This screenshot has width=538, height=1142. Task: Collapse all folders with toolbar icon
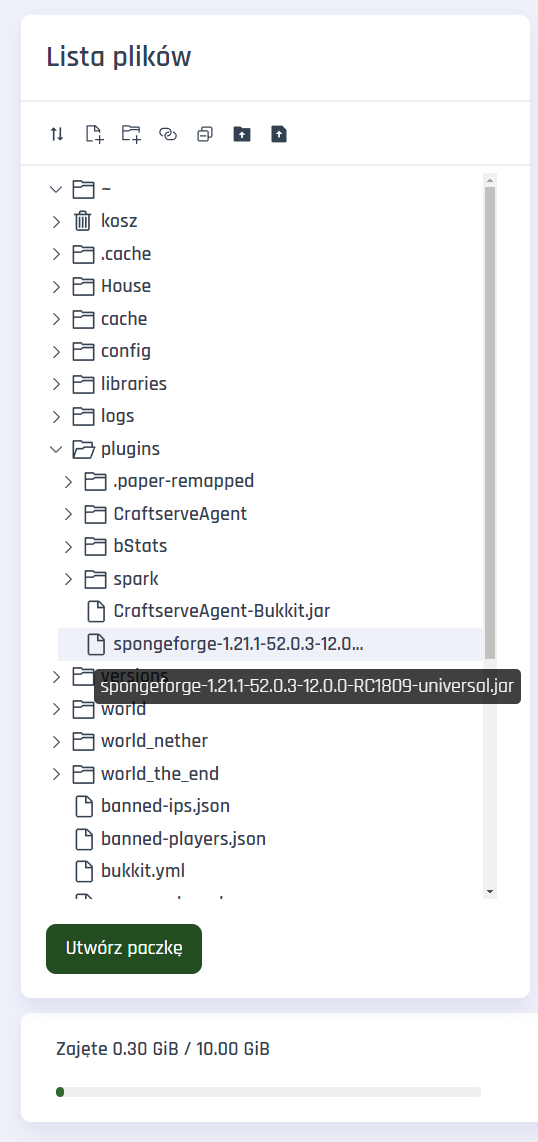(x=205, y=134)
